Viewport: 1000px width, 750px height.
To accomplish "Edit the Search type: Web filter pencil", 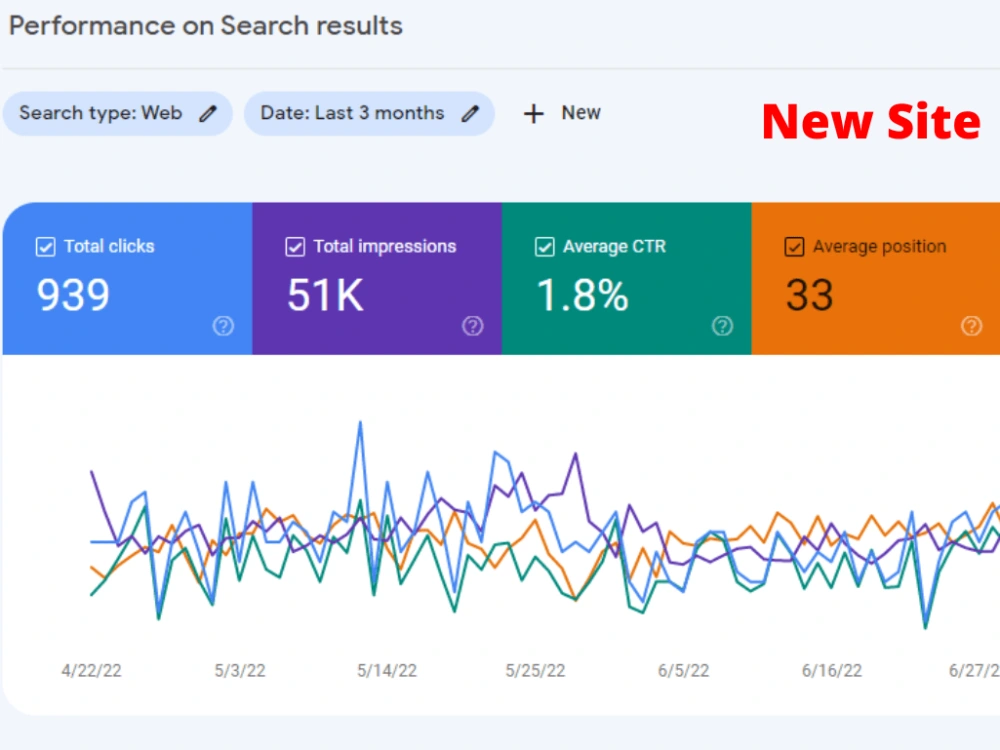I will 208,114.
